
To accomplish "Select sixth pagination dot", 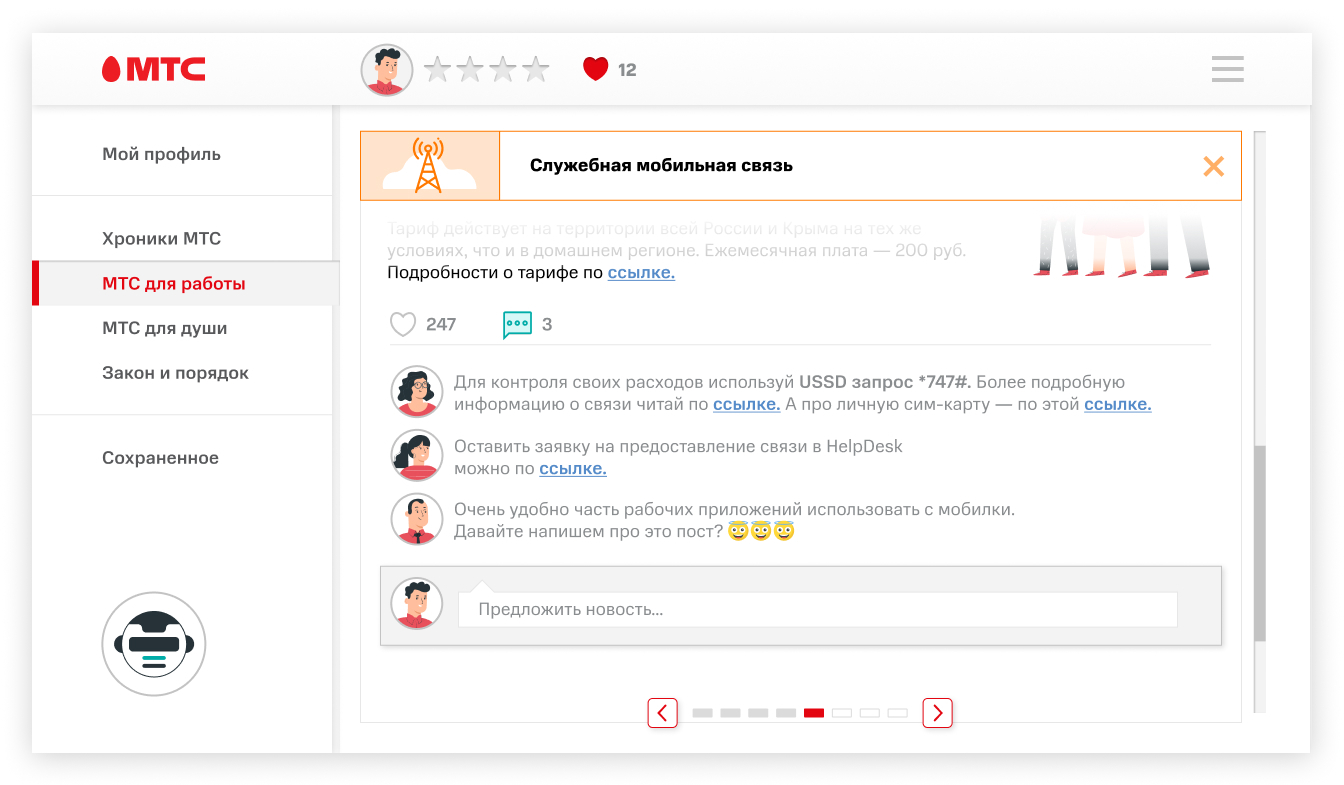I will point(842,713).
